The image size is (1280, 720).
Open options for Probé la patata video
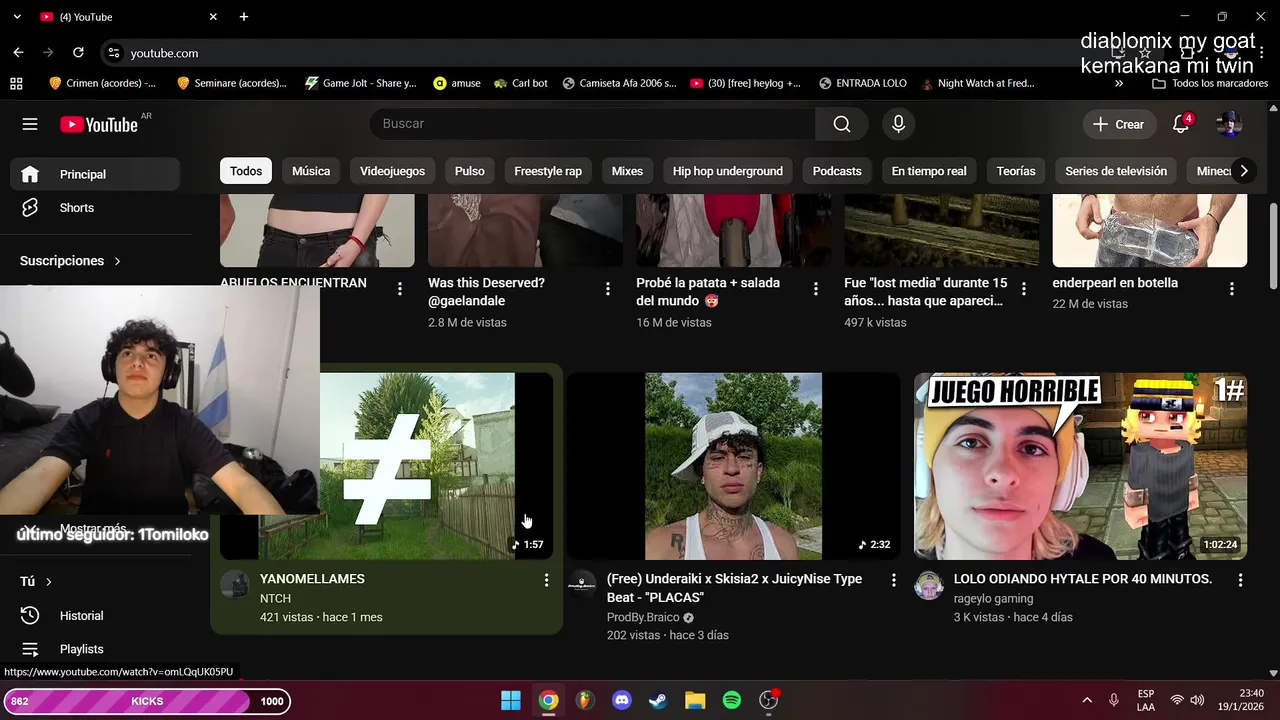pyautogui.click(x=816, y=289)
